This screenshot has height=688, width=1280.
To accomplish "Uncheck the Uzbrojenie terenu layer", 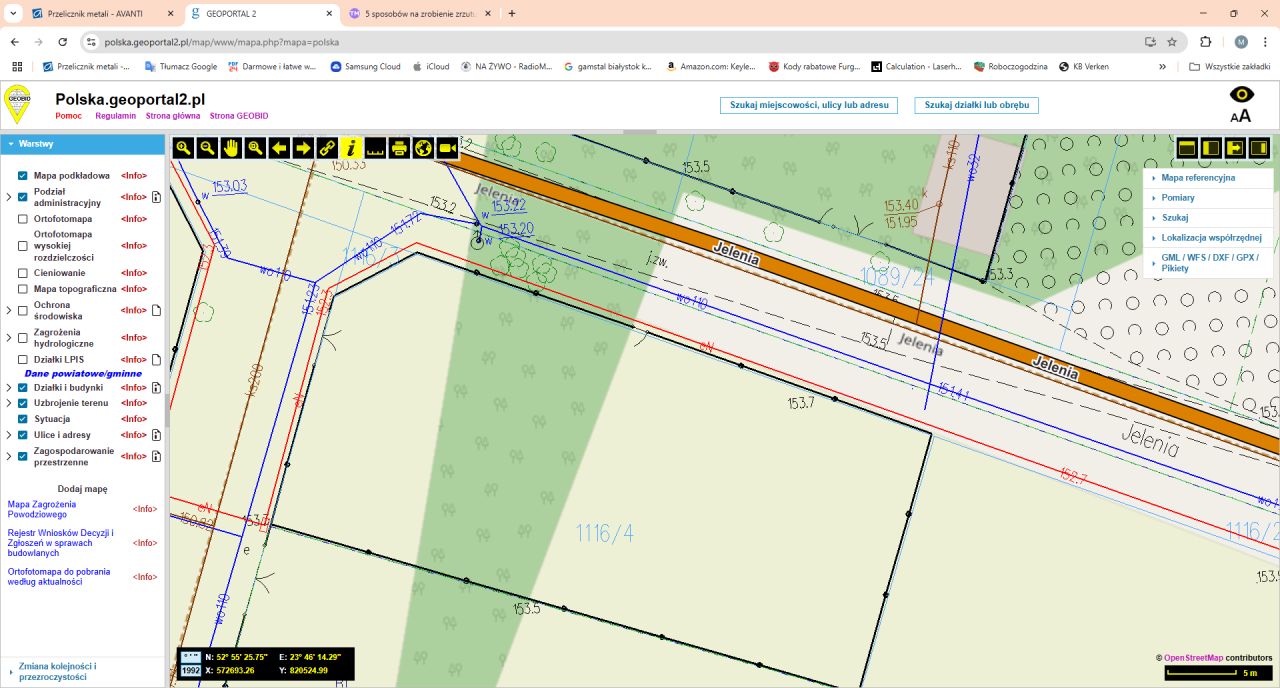I will (23, 403).
